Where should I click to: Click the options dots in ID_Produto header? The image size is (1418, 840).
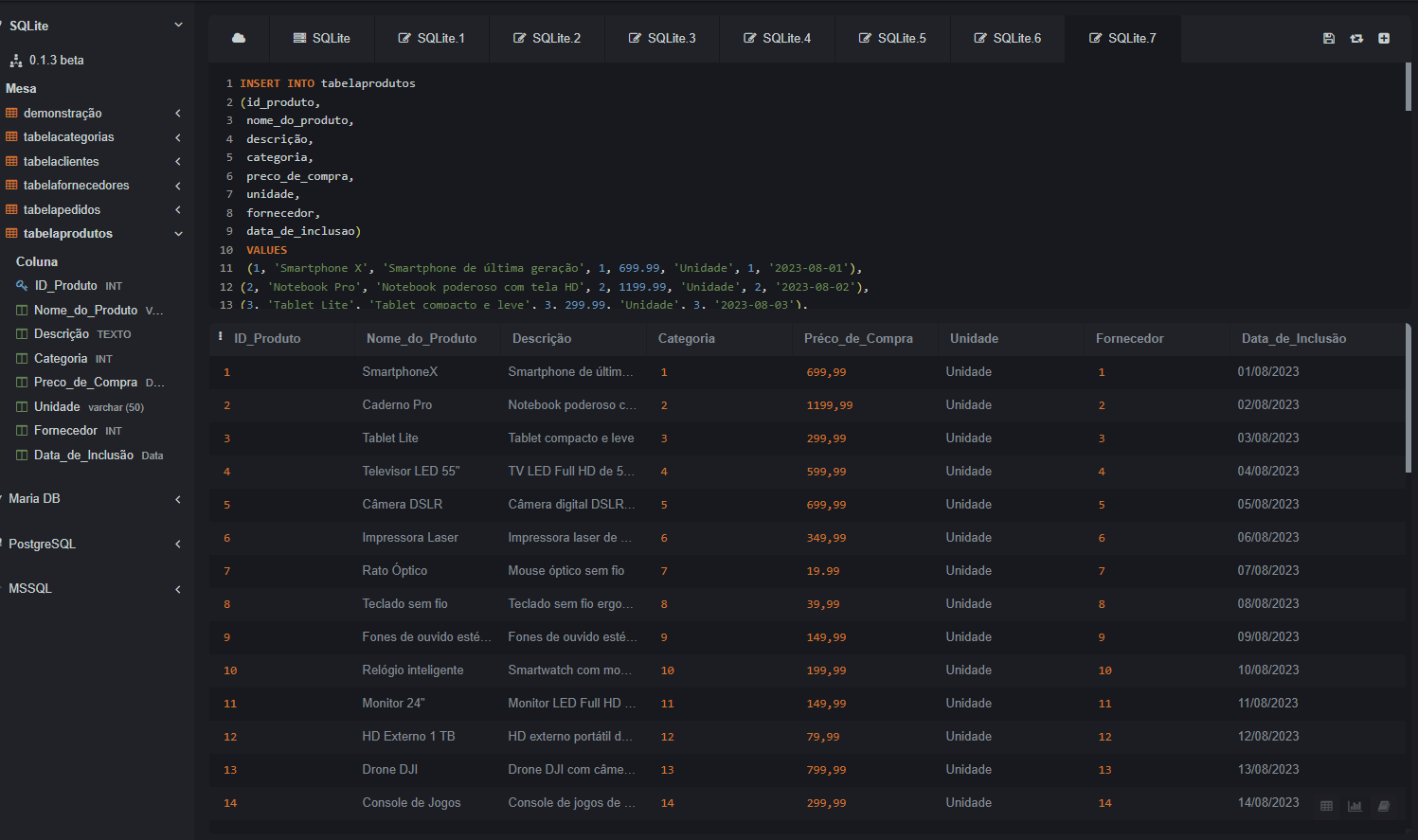click(221, 336)
